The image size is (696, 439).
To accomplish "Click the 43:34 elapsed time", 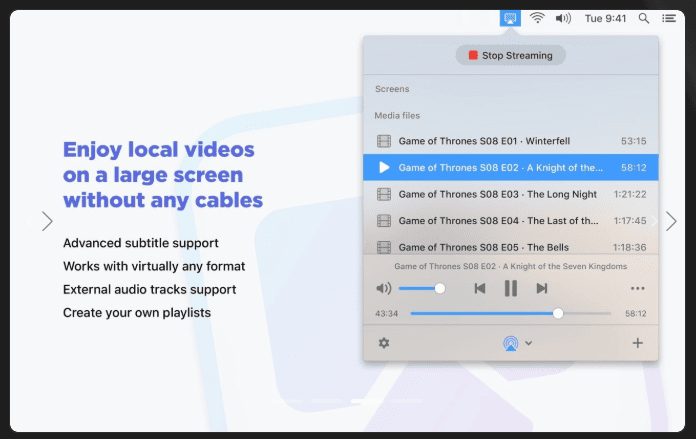I will pos(386,313).
